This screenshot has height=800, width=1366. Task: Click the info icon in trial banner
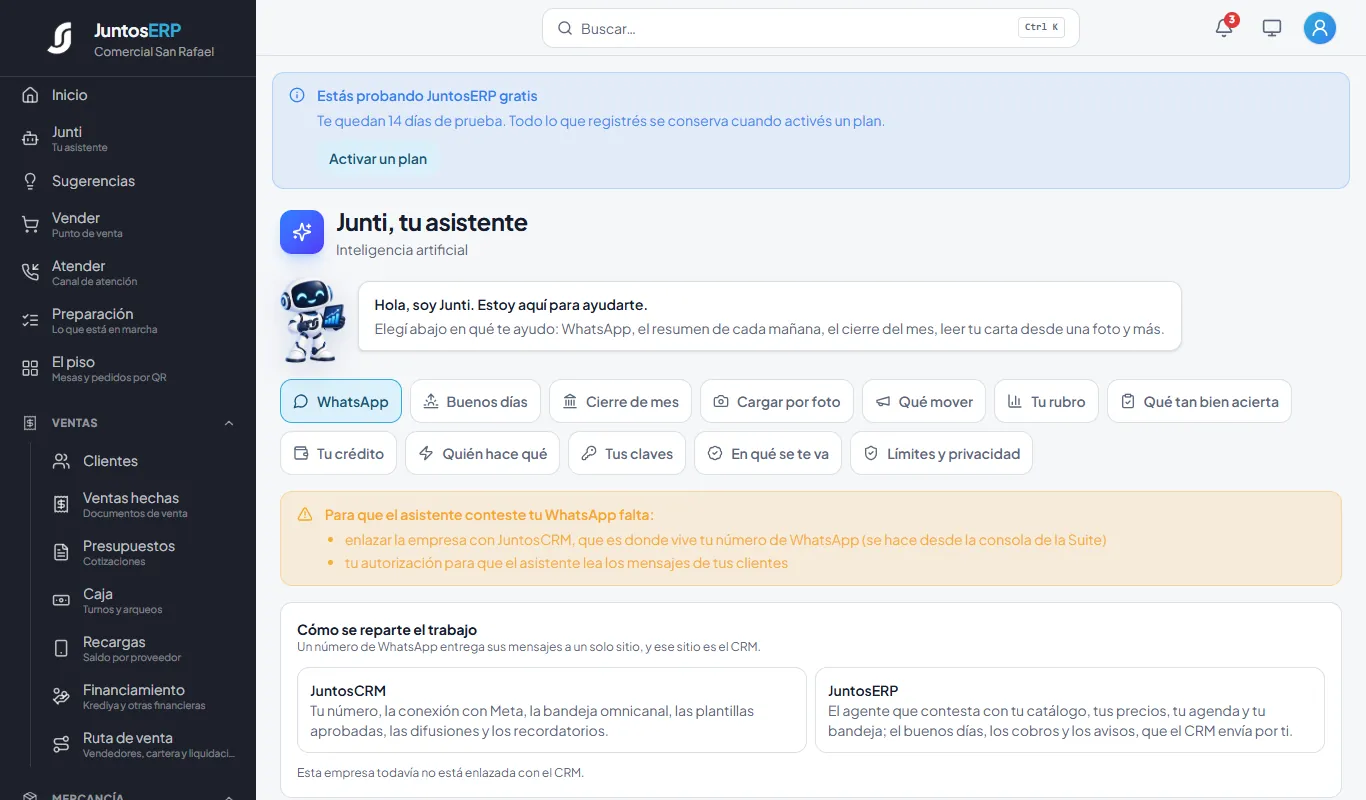coord(297,96)
